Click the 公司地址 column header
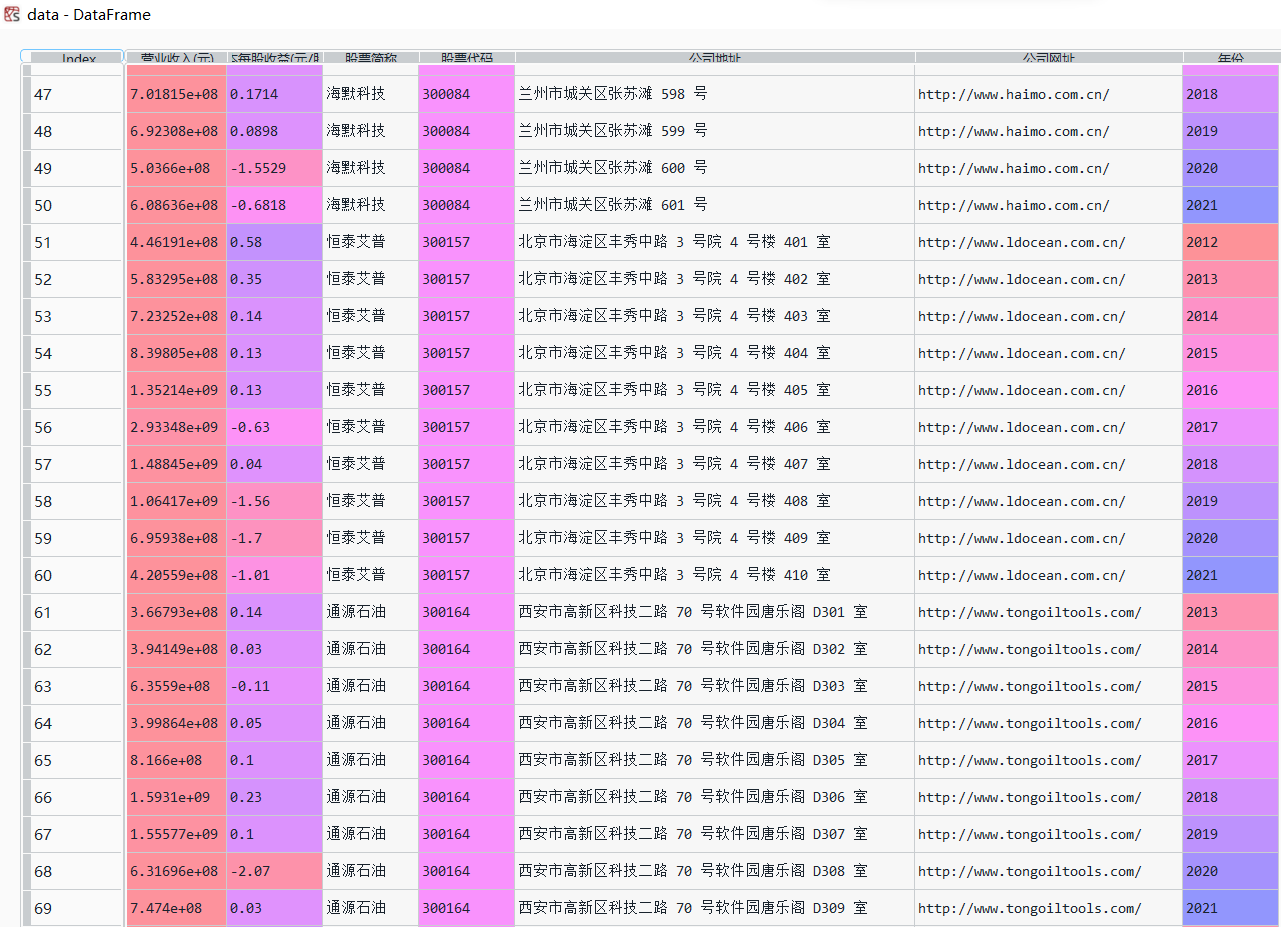The width and height of the screenshot is (1281, 927). click(x=714, y=58)
